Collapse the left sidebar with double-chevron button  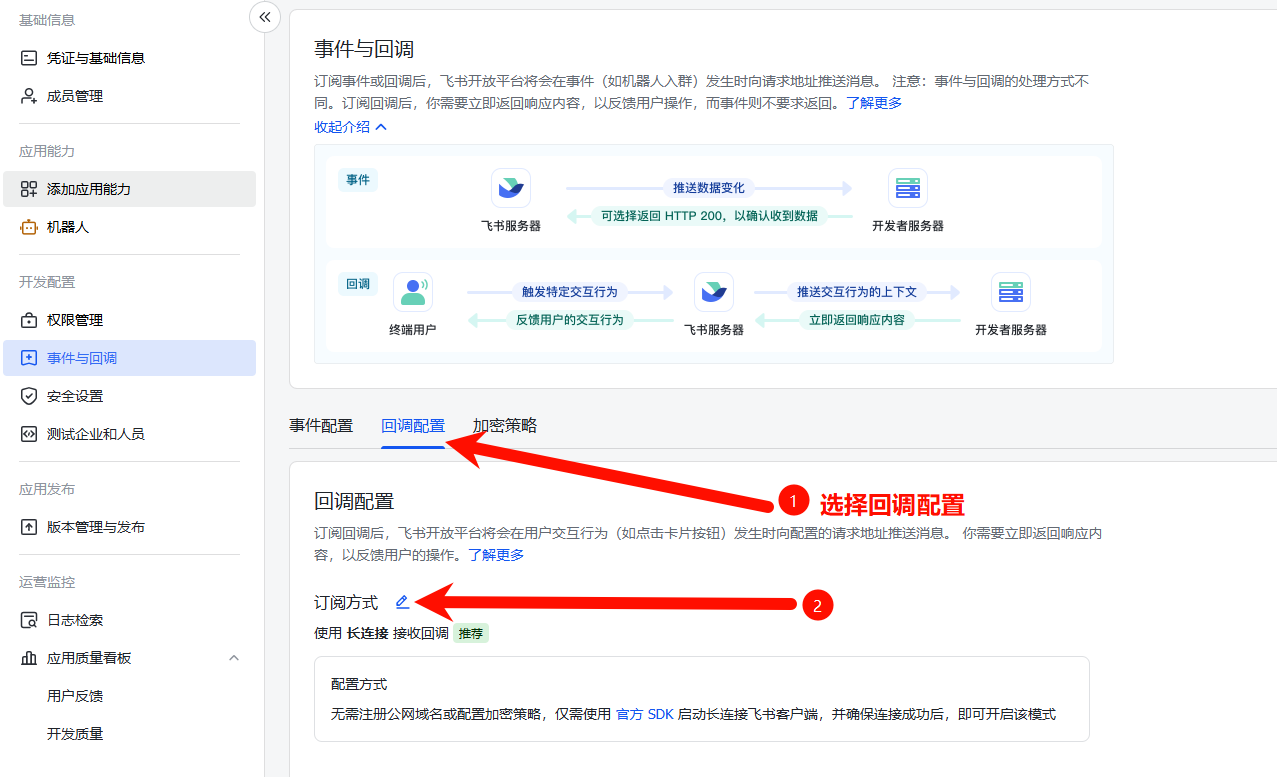tap(265, 16)
